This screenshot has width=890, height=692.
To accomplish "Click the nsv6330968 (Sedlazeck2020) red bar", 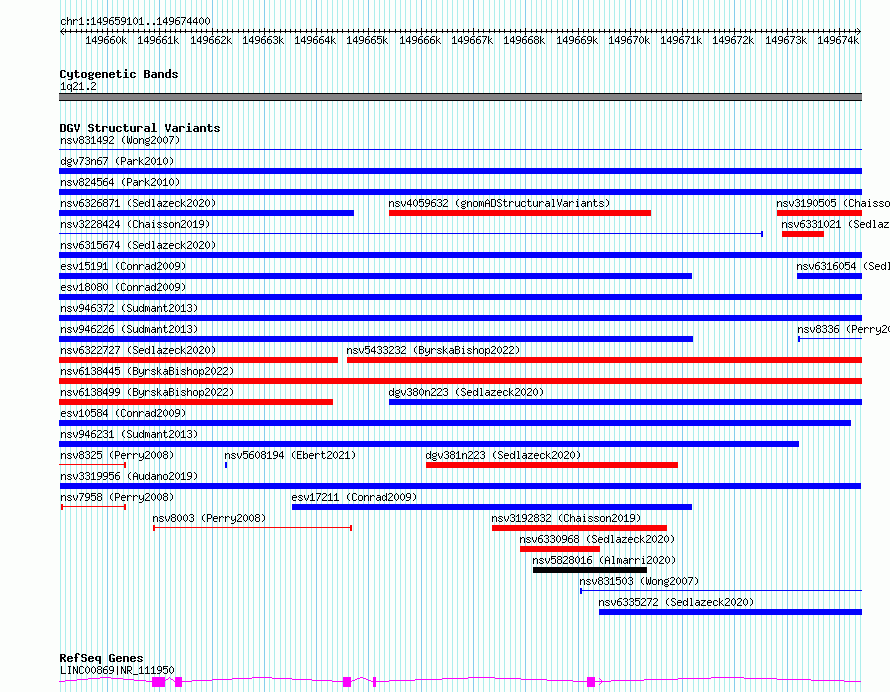I will click(560, 550).
